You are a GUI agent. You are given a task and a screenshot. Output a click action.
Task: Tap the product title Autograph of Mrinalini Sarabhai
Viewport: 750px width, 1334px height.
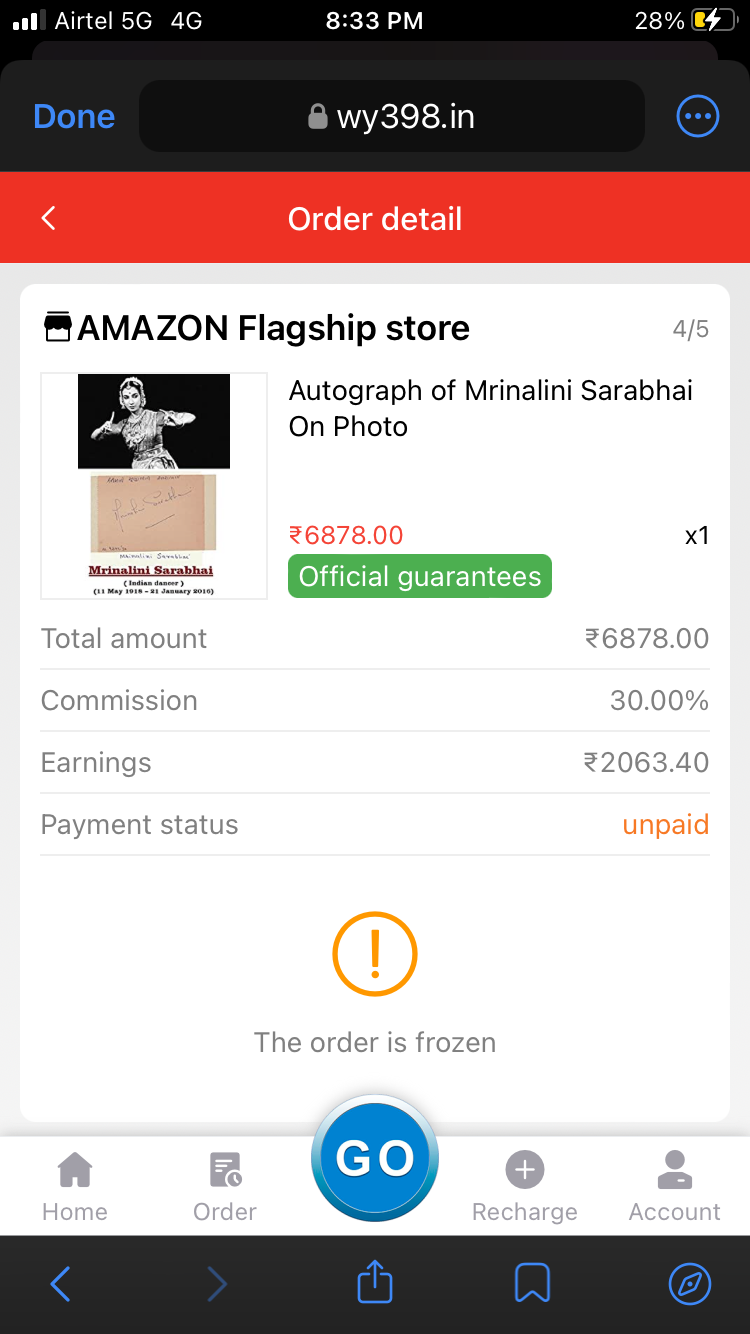pos(490,408)
